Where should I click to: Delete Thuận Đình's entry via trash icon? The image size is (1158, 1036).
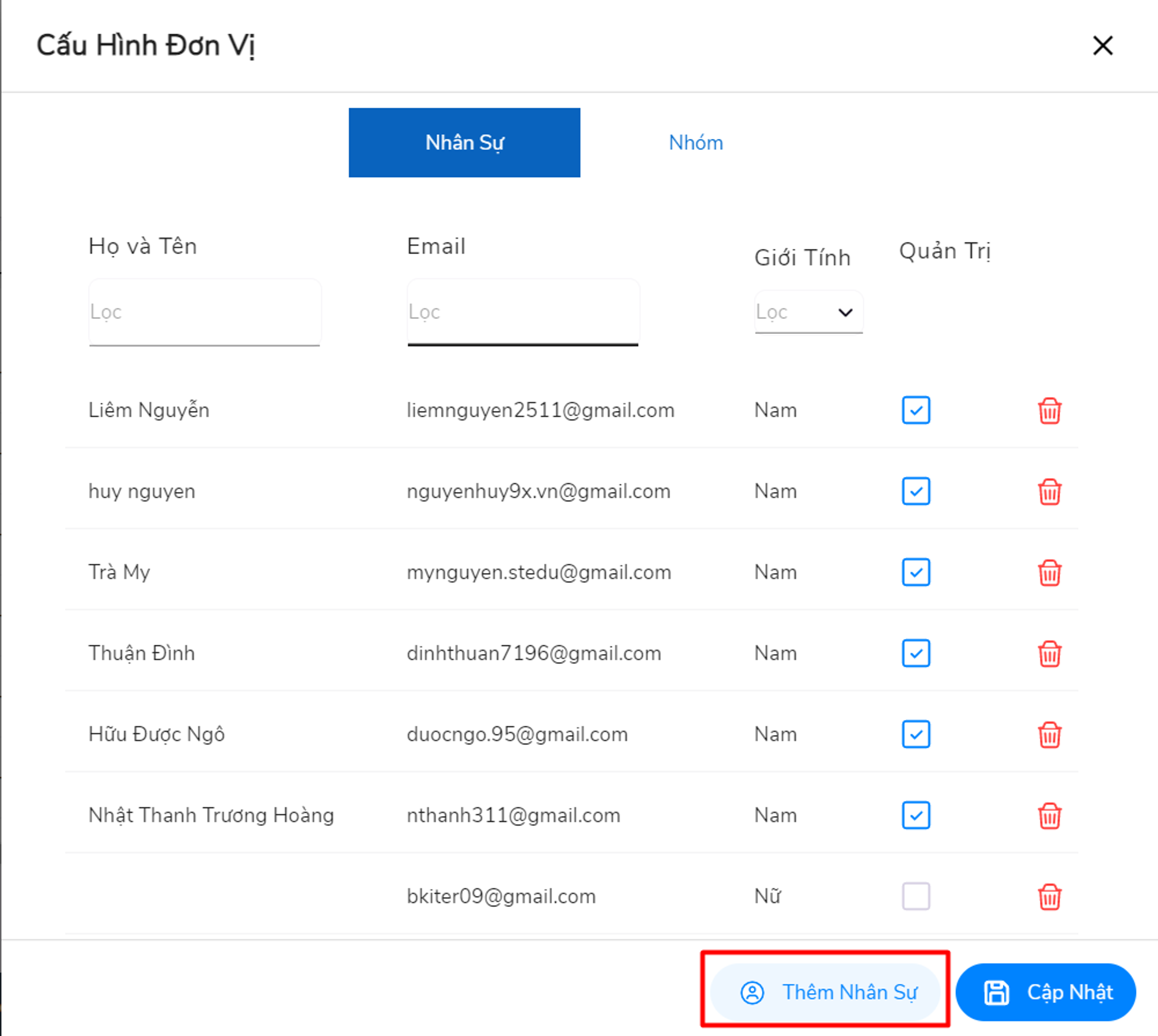1049,654
